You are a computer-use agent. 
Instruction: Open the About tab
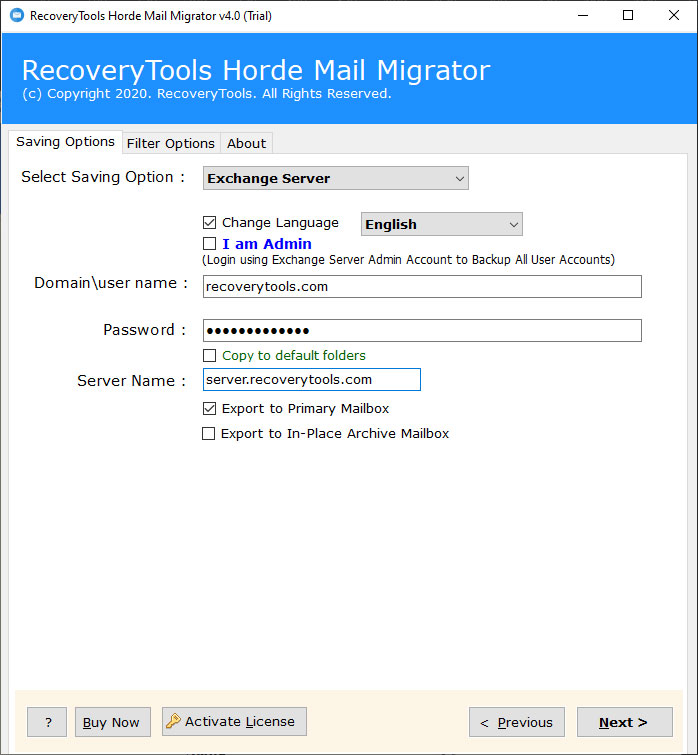click(246, 143)
